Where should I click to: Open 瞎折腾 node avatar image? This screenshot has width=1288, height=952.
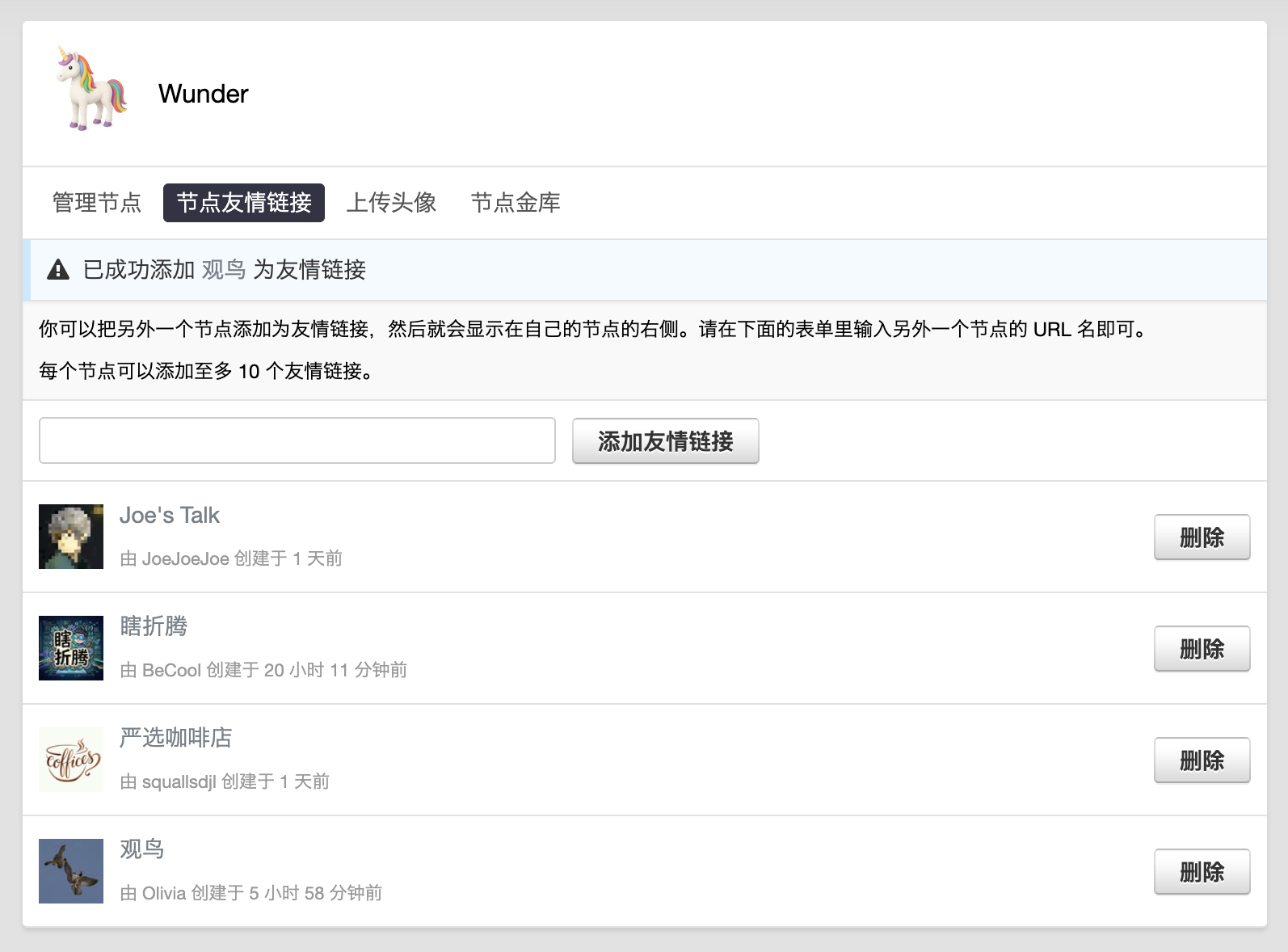point(71,648)
